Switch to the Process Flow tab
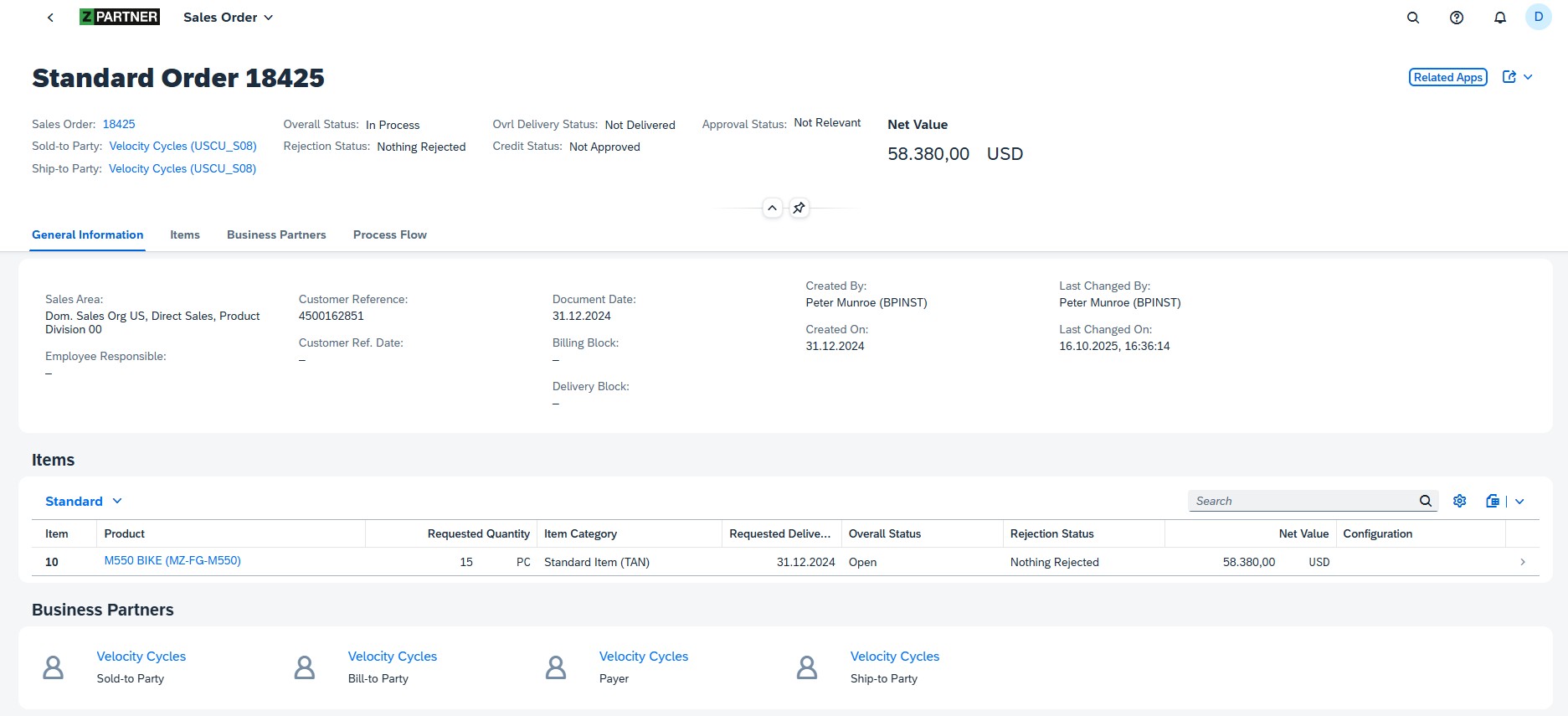Image resolution: width=1568 pixels, height=716 pixels. (x=389, y=234)
